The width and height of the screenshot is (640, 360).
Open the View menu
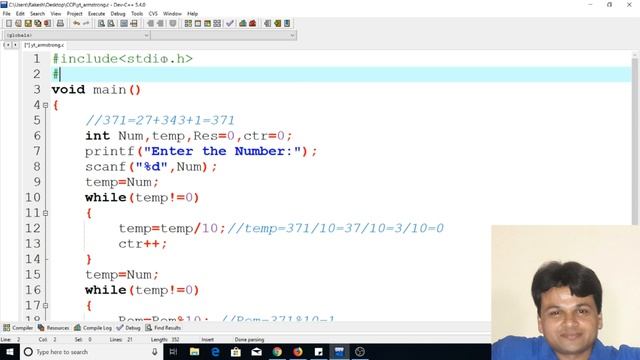point(56,13)
